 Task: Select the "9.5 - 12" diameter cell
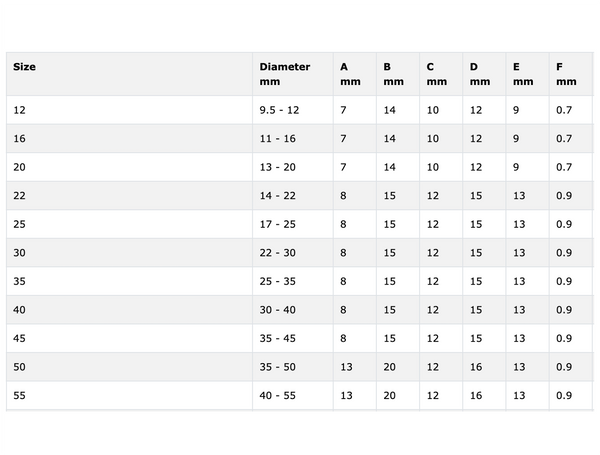pos(279,109)
